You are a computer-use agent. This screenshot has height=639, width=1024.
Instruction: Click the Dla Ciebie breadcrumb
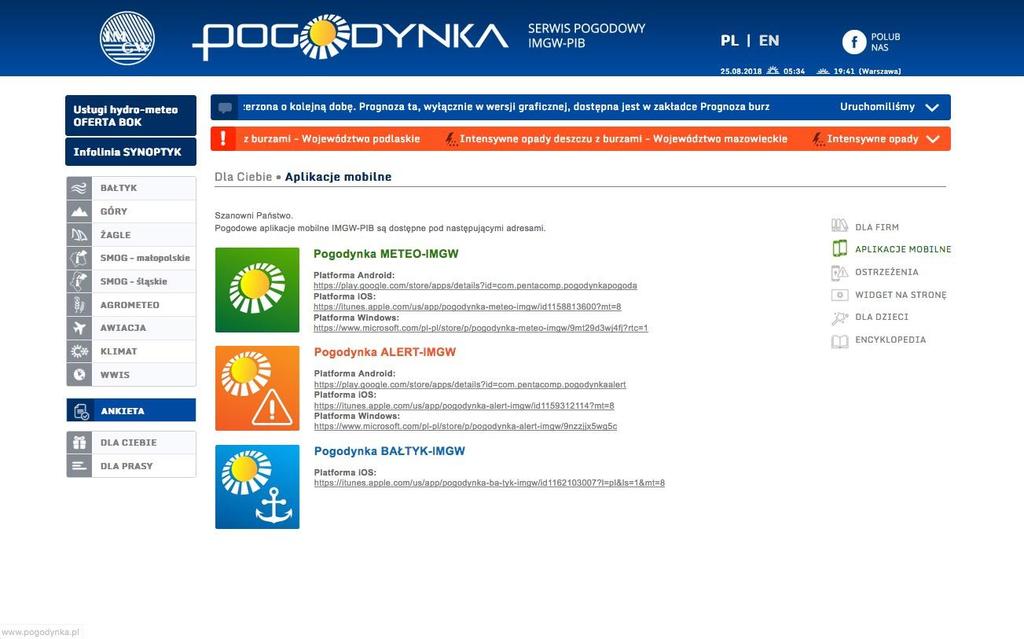pyautogui.click(x=243, y=177)
